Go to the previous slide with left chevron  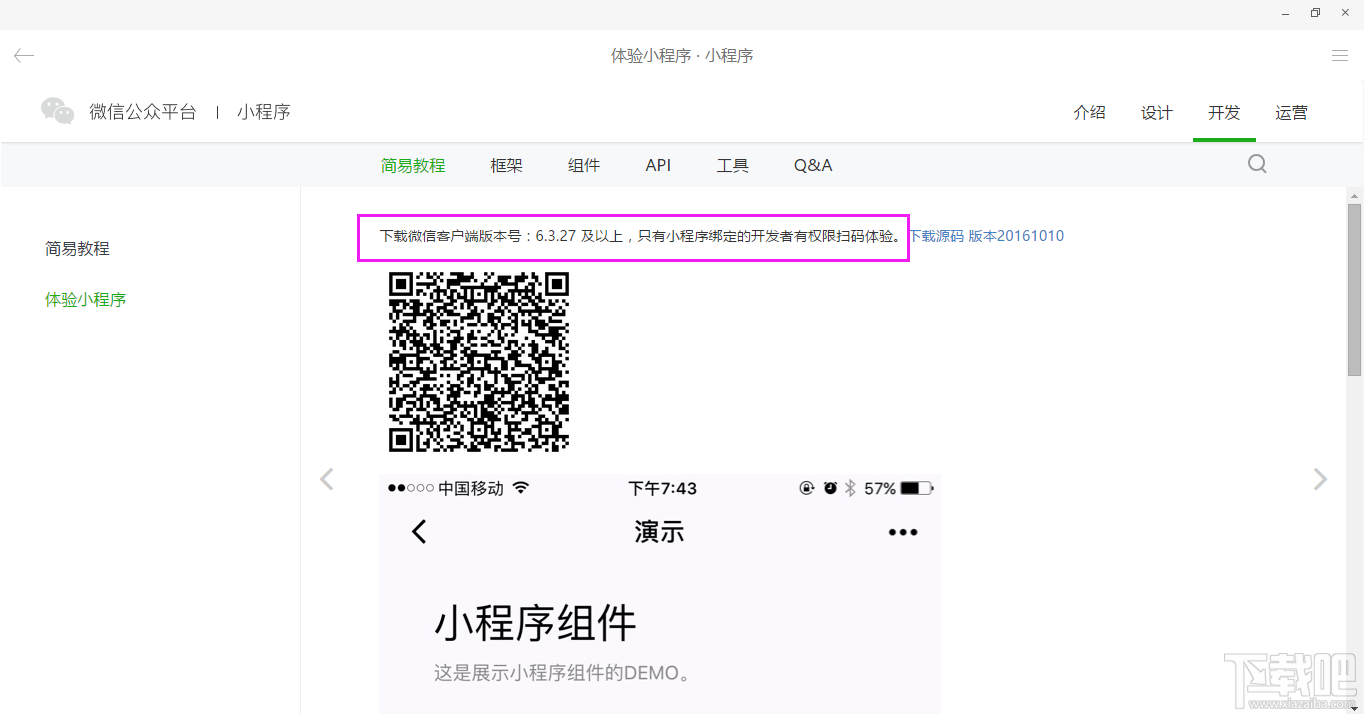(x=327, y=479)
